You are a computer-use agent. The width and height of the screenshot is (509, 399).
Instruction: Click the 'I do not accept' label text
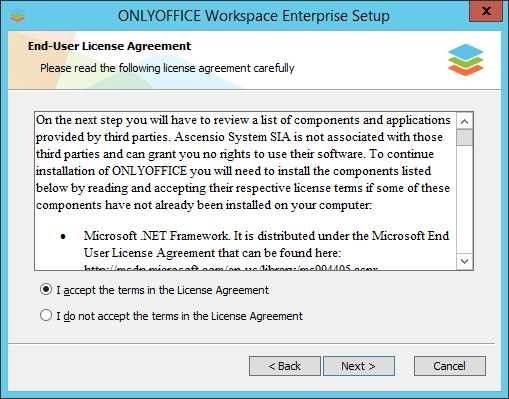(x=179, y=316)
